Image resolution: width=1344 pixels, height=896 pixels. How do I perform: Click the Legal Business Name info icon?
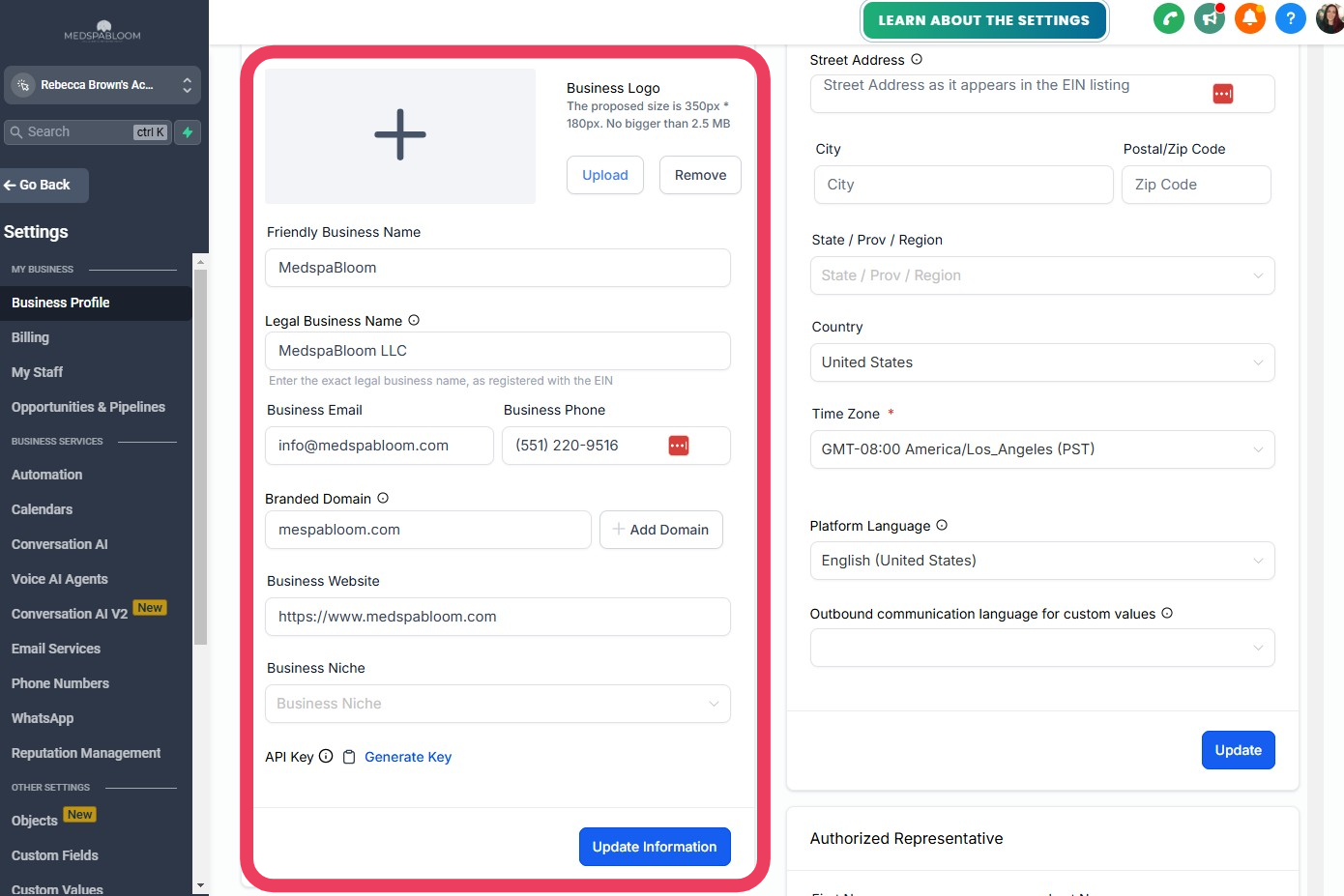414,320
